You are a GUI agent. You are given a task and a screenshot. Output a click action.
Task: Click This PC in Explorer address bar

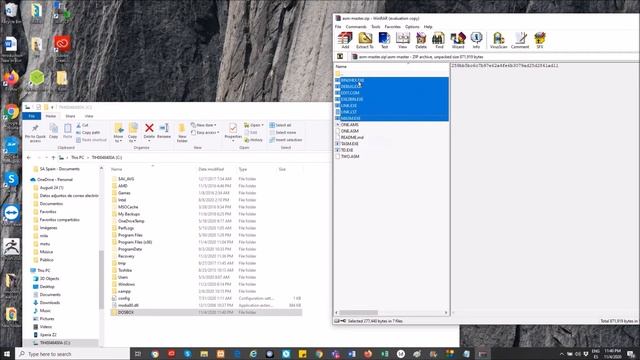(x=78, y=158)
